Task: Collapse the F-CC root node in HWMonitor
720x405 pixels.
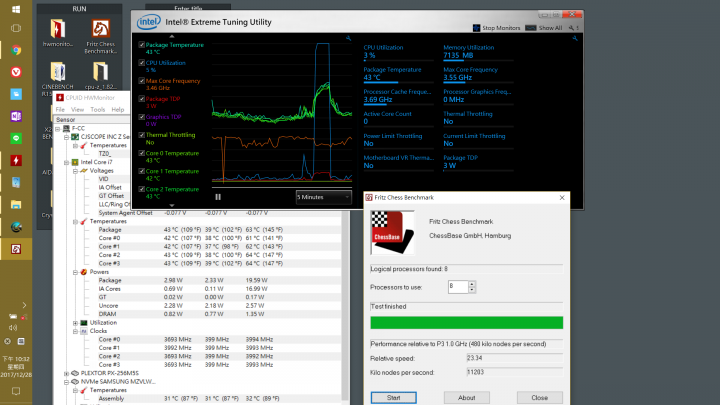Action: 58,129
